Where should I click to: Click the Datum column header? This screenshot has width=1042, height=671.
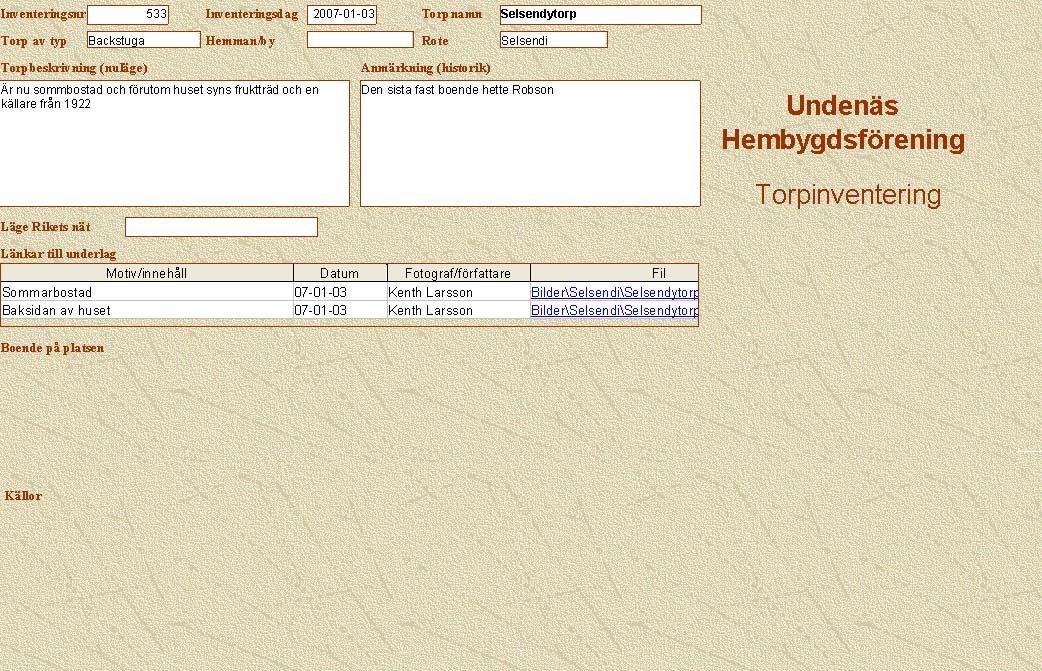coord(339,273)
